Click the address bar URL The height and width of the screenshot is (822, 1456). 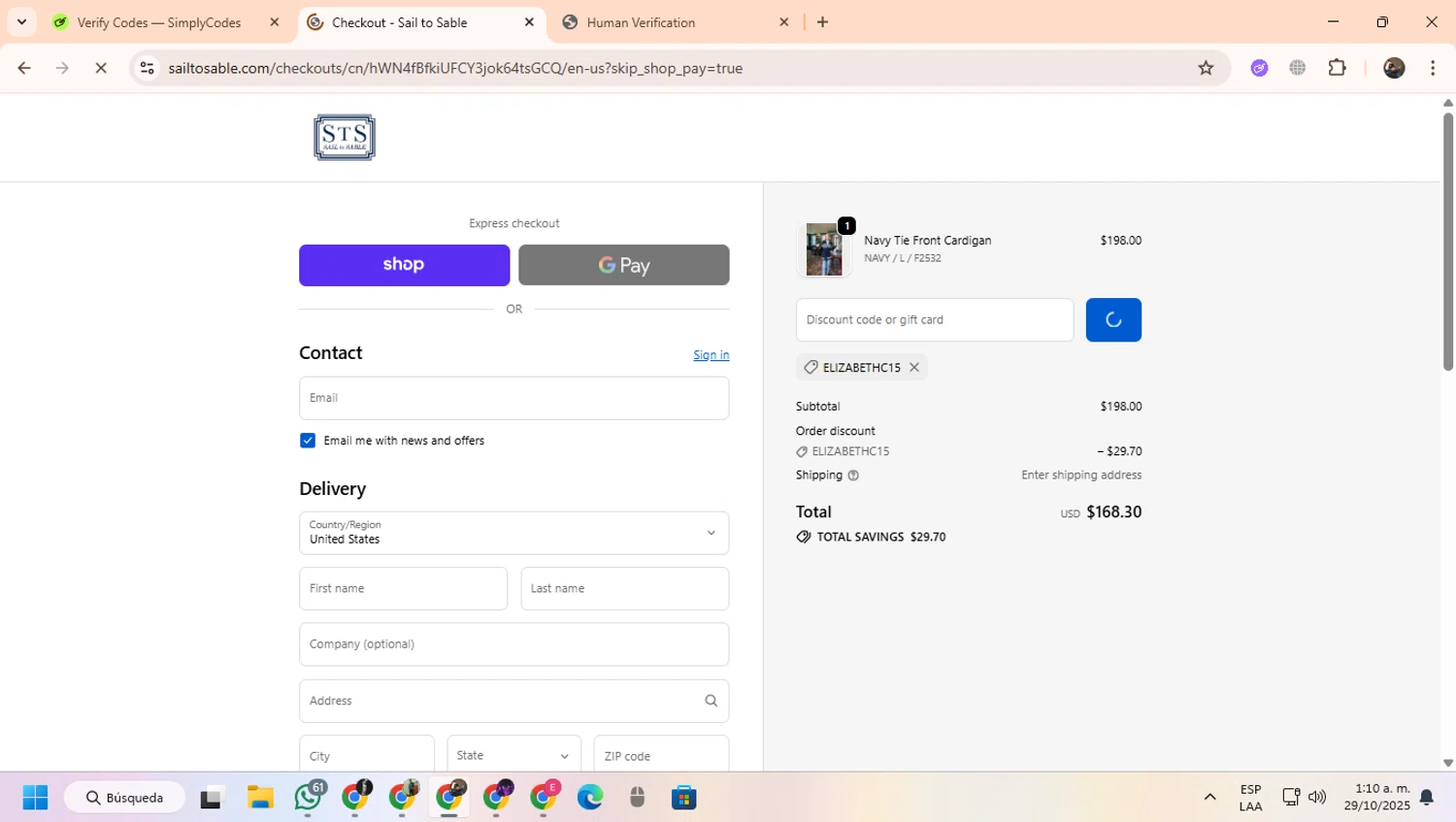point(455,68)
